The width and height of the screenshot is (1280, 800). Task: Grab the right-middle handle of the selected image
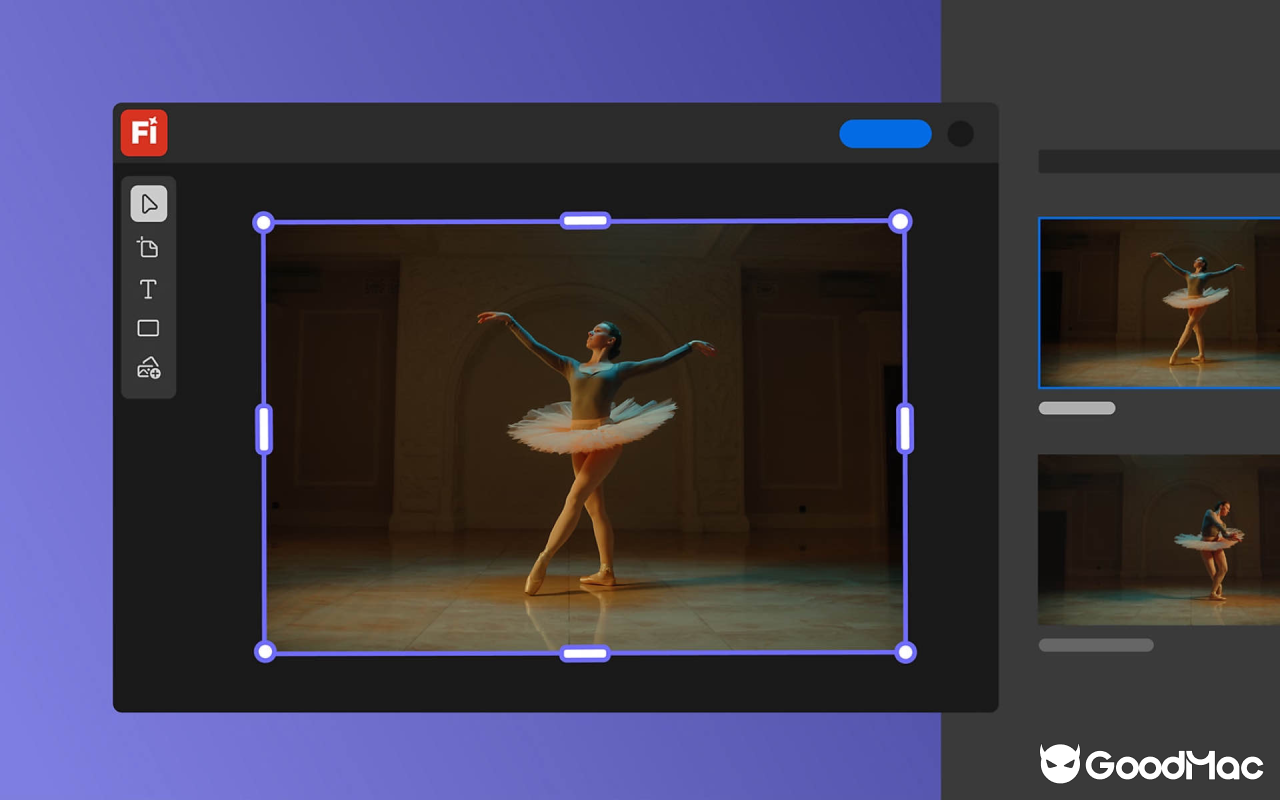point(903,428)
